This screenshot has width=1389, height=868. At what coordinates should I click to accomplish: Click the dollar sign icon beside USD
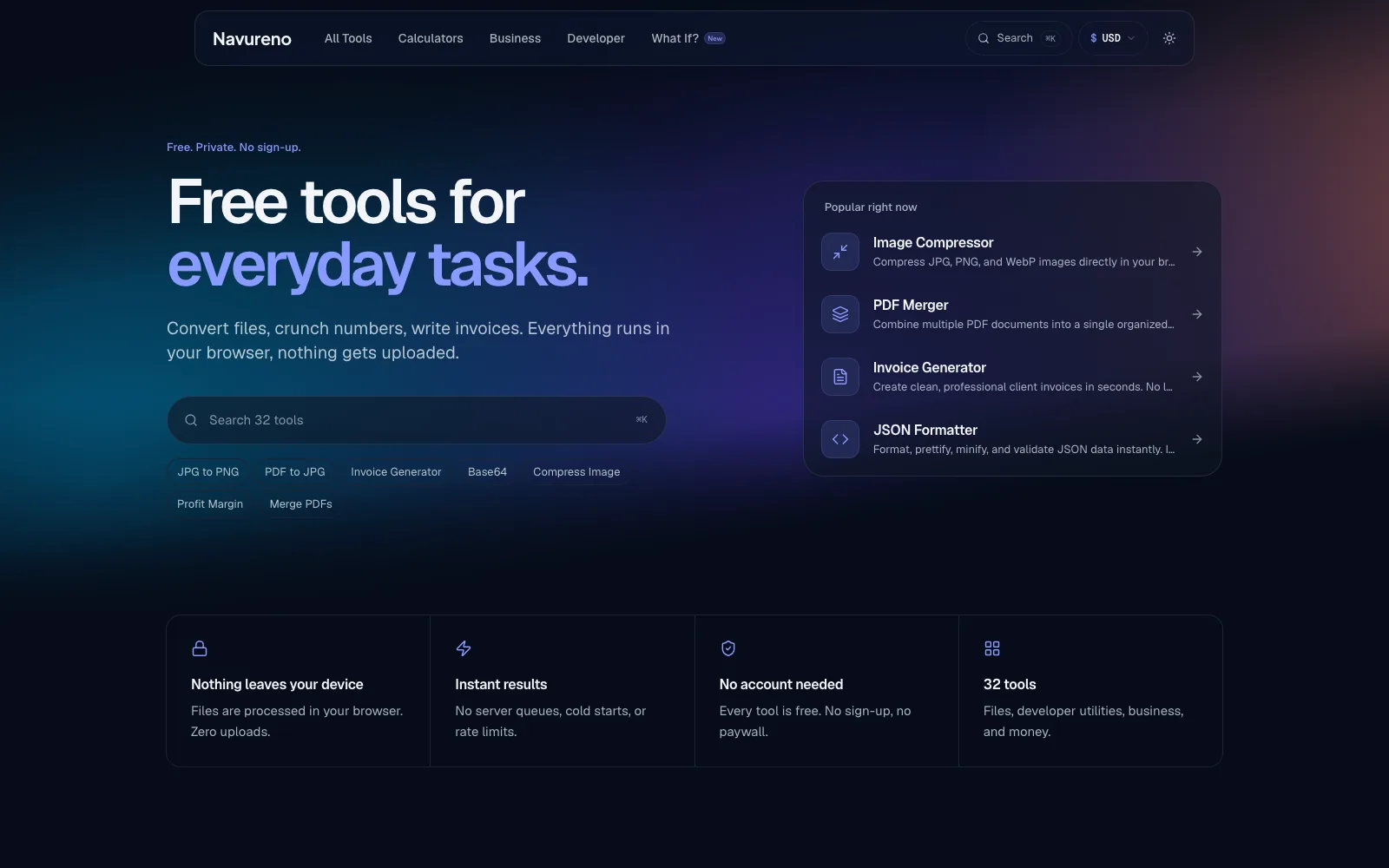(x=1094, y=38)
